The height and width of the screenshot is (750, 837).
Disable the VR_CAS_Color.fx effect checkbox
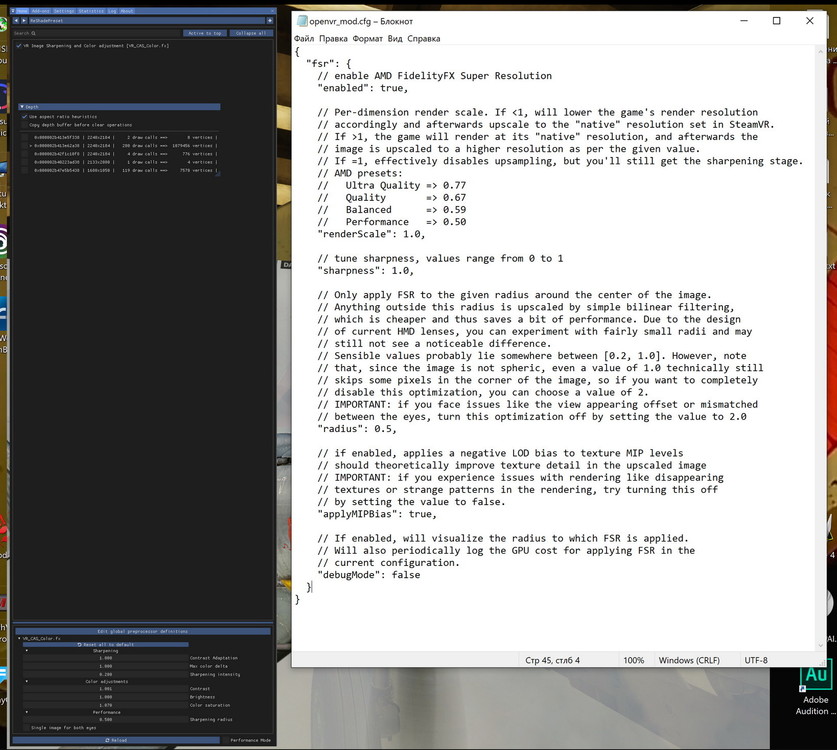(19, 46)
